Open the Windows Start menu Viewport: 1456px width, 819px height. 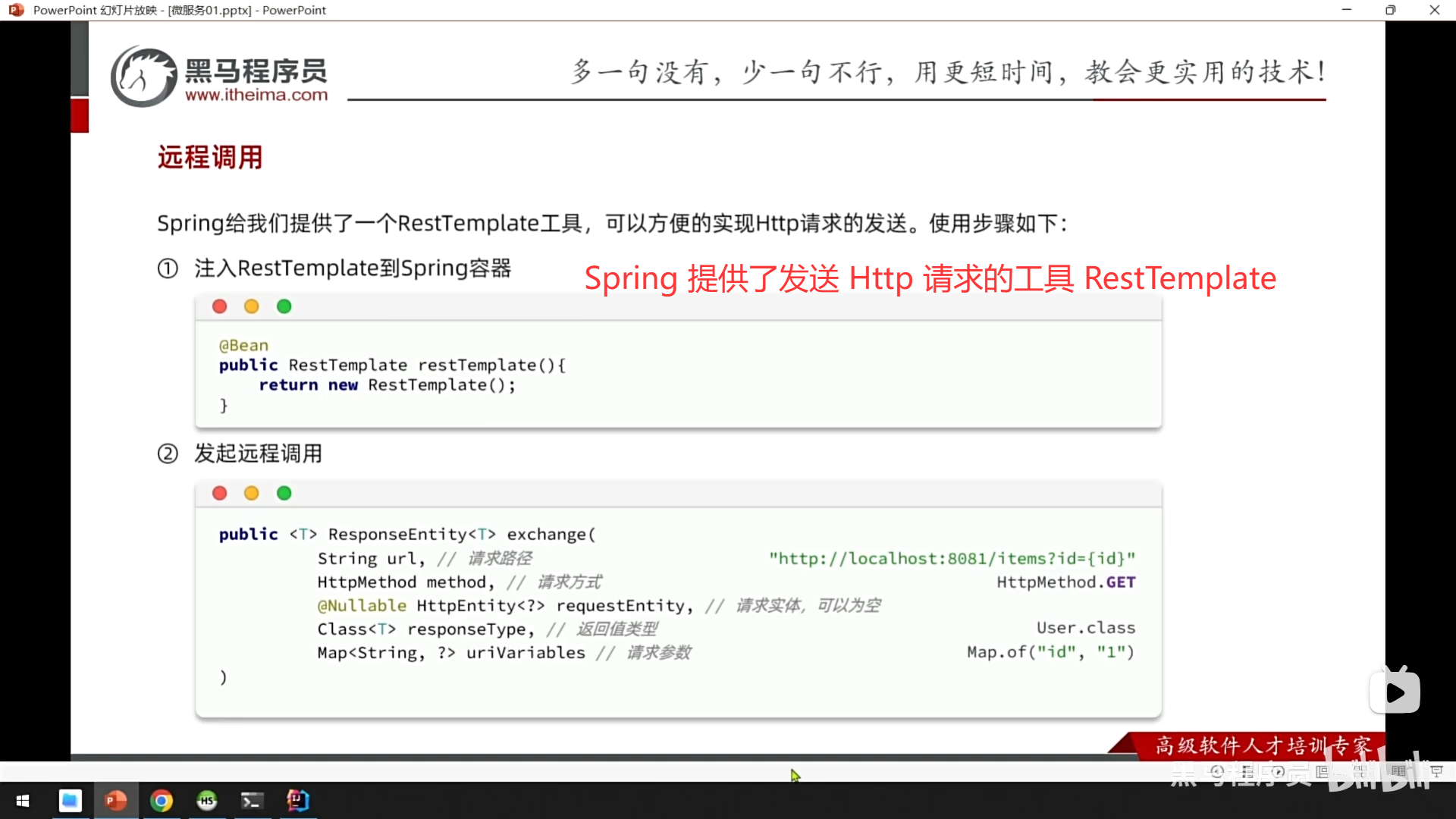pos(23,801)
